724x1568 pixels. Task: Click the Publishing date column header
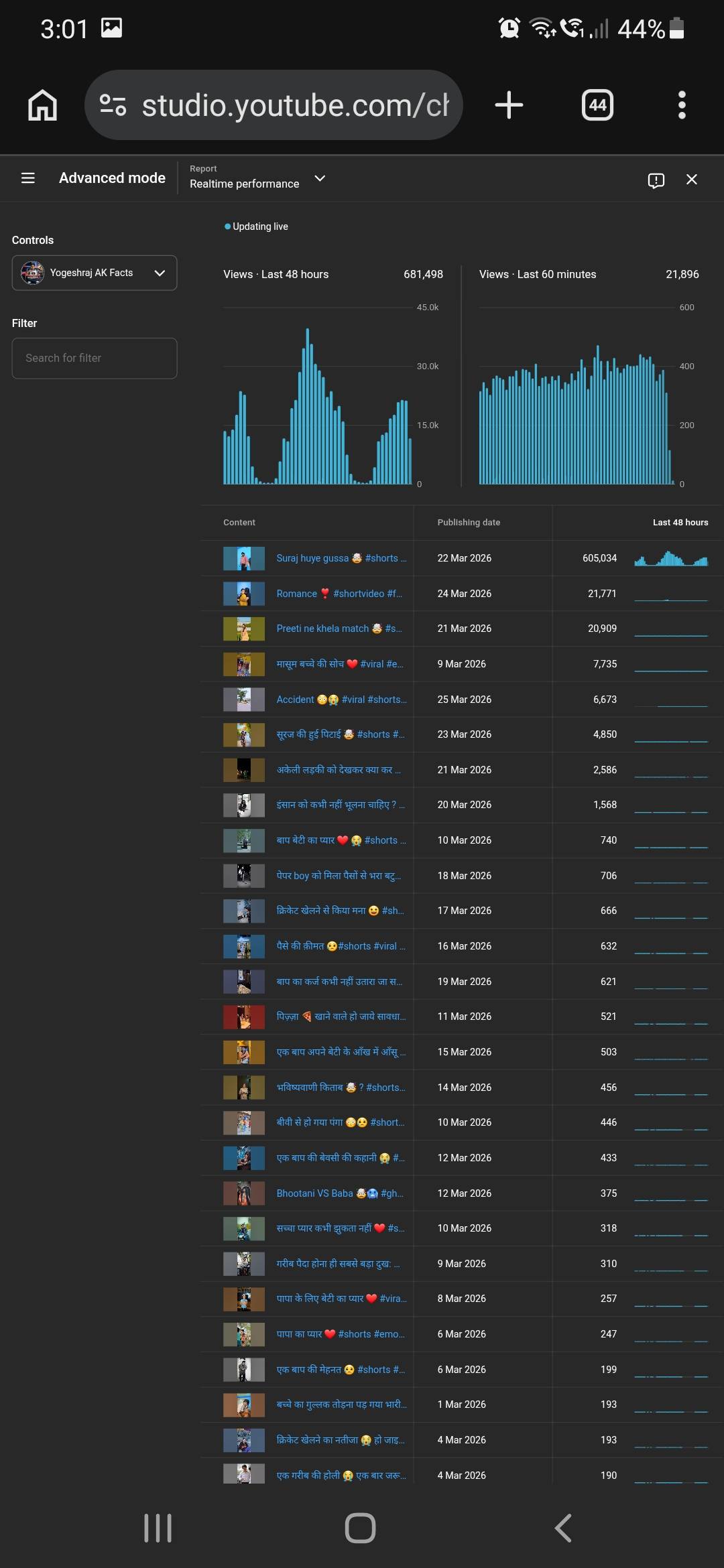click(469, 523)
